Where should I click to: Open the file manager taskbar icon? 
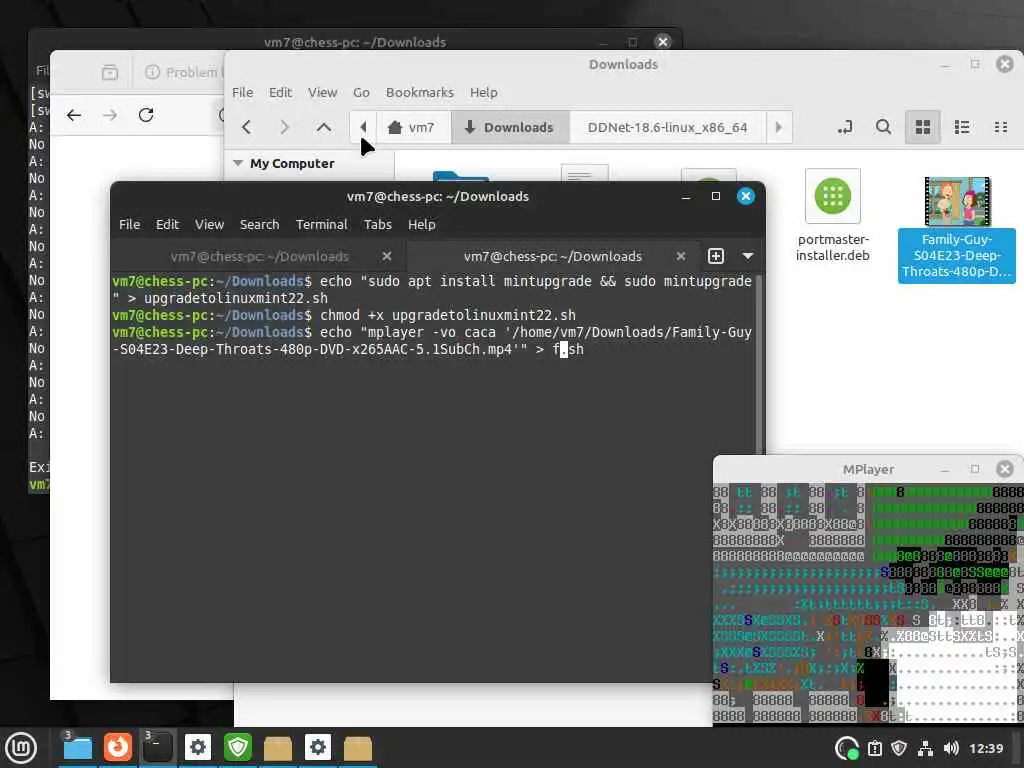point(78,748)
